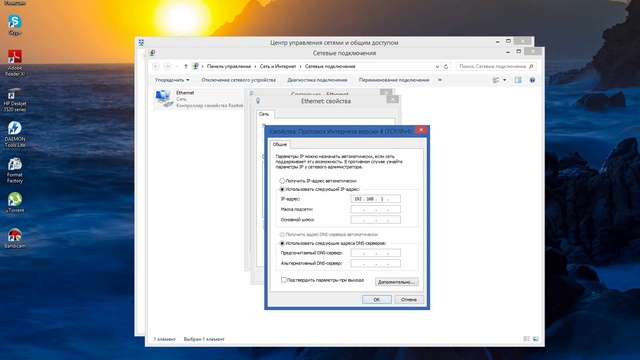Open the recent locations arrow beside navigation buttons
Screen dimensions: 640x360
[x=177, y=66]
